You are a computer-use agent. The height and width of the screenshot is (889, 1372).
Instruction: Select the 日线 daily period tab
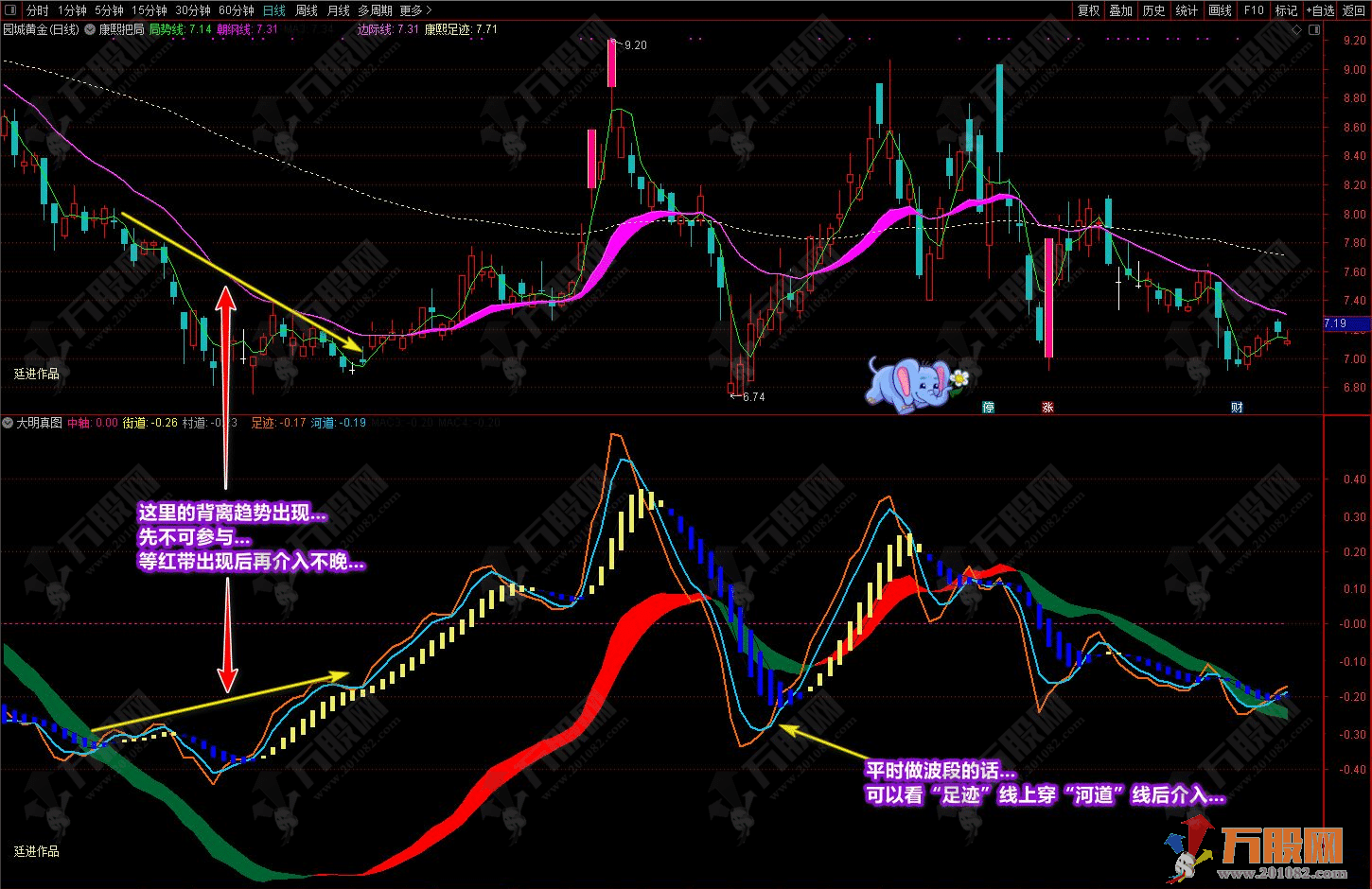click(274, 10)
